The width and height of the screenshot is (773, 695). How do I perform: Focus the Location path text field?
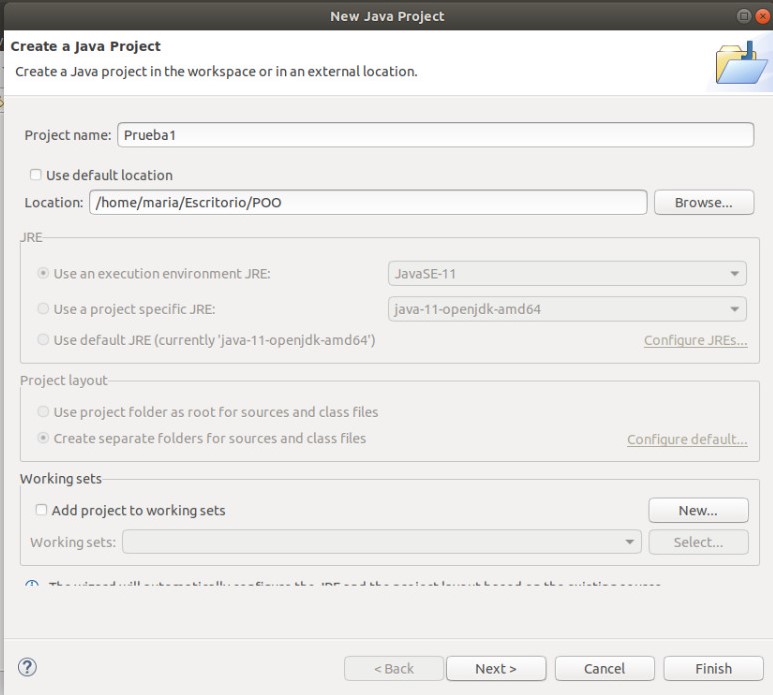[368, 202]
